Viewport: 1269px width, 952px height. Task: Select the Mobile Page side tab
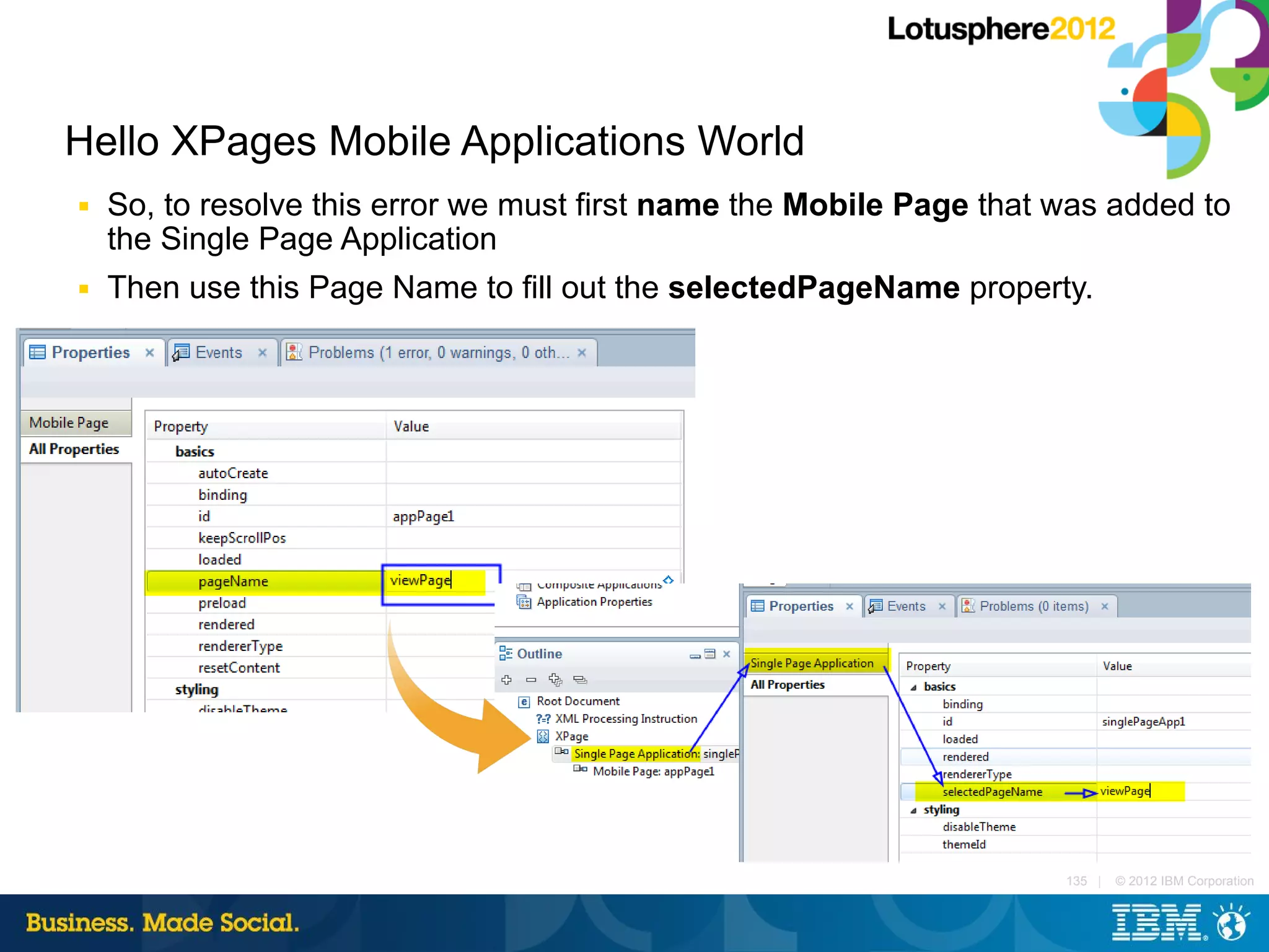[76, 423]
